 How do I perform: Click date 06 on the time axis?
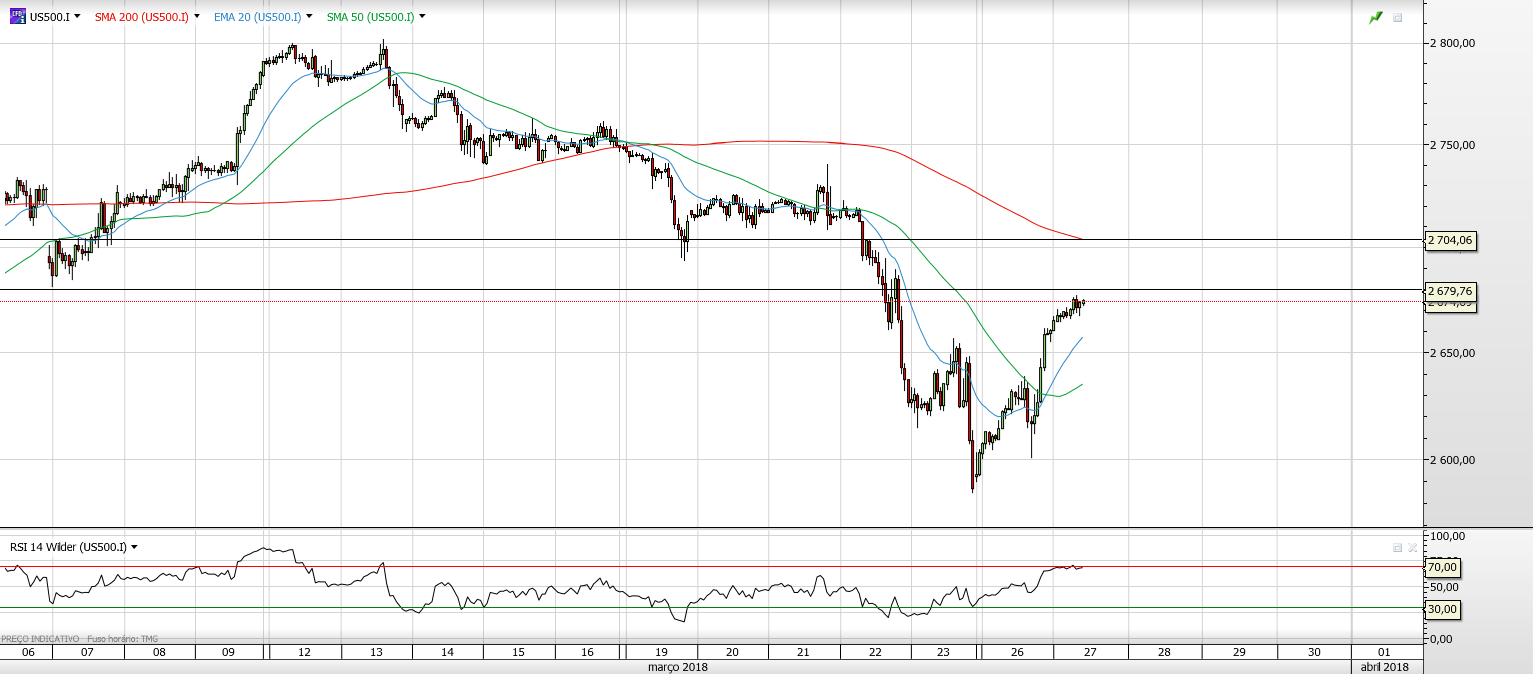[x=28, y=652]
